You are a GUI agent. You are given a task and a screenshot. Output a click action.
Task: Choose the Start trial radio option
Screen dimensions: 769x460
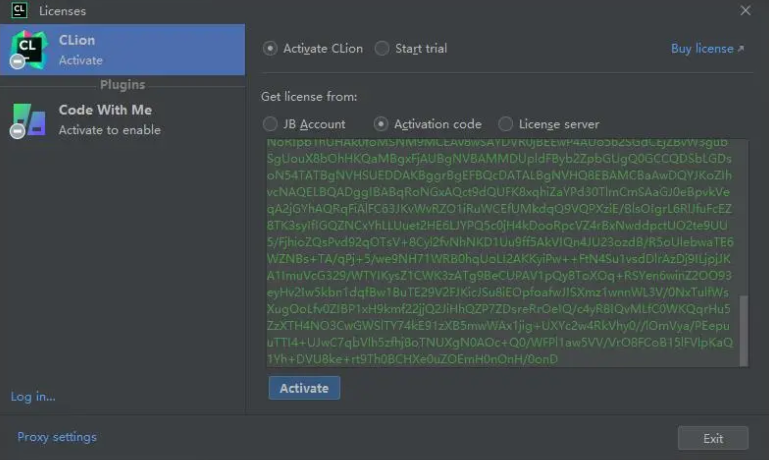tap(382, 49)
